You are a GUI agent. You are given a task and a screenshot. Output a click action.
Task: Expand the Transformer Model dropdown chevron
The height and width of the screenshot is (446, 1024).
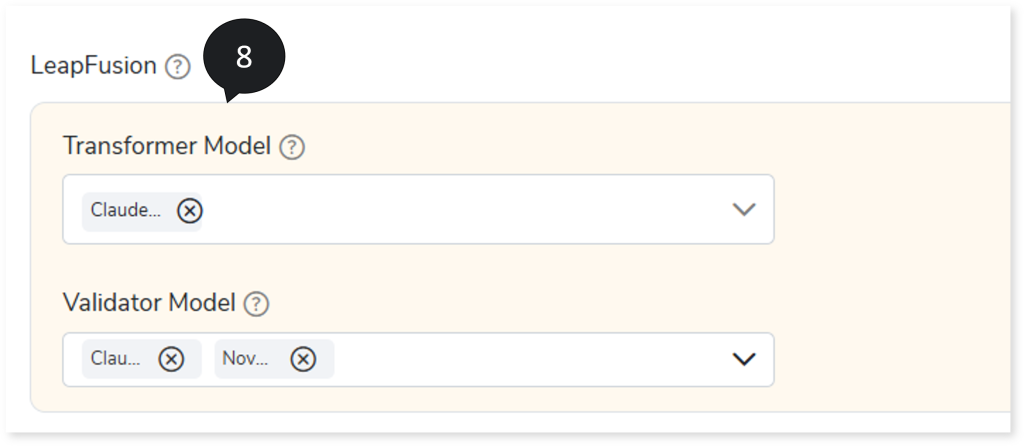point(743,209)
